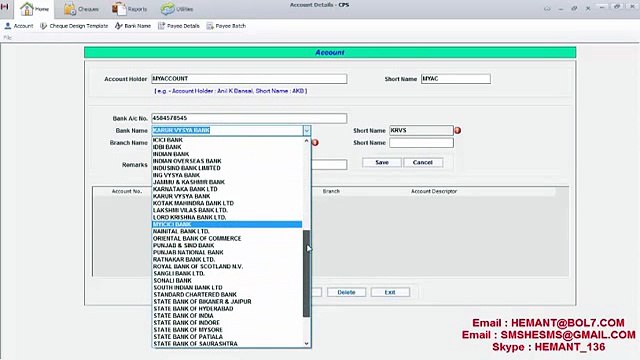Click the bank list scroll-up arrow
The width and height of the screenshot is (640, 360).
click(307, 140)
